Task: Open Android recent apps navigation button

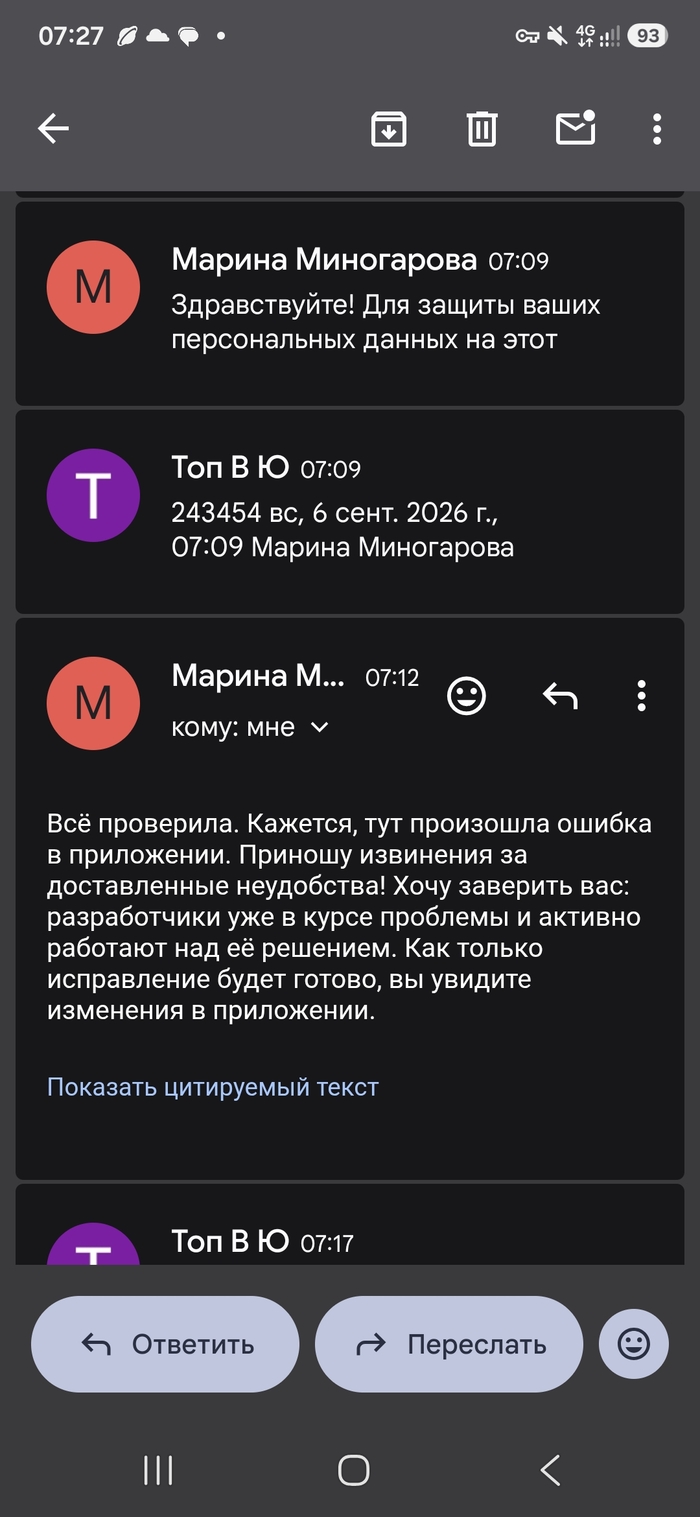Action: (158, 1470)
